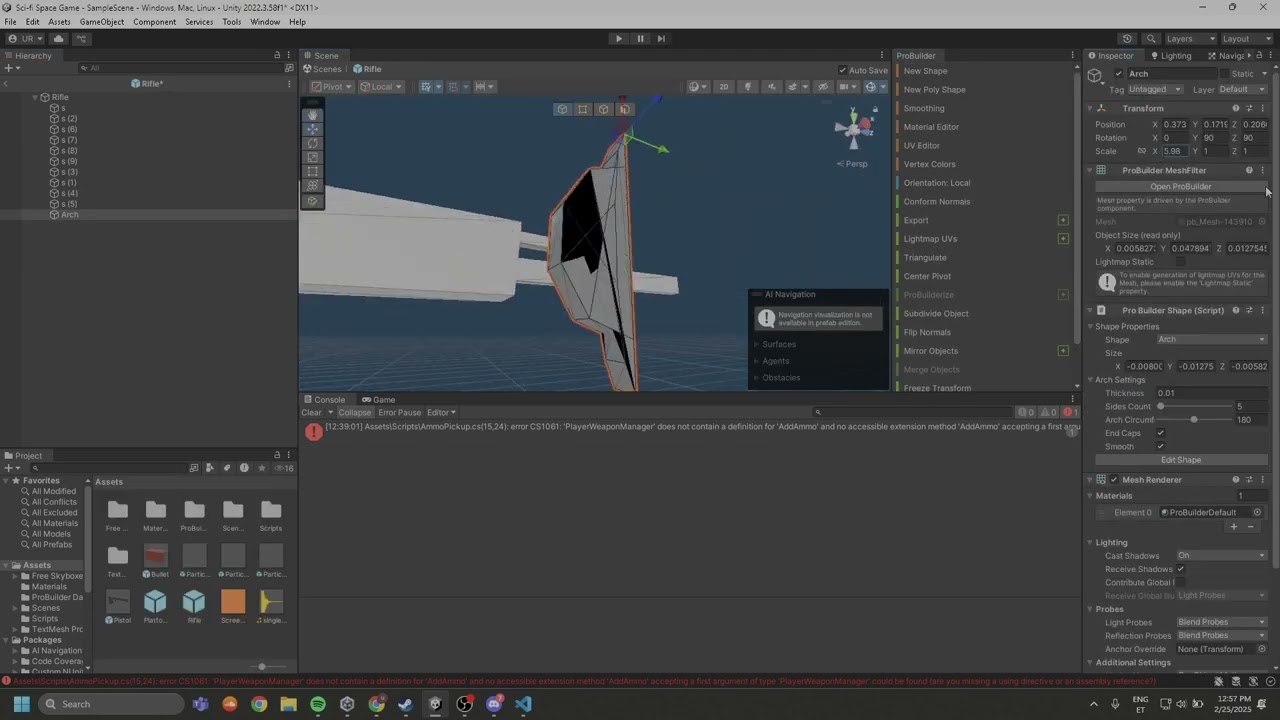Image resolution: width=1280 pixels, height=720 pixels.
Task: Toggle 2D view mode in Scene
Action: [724, 86]
